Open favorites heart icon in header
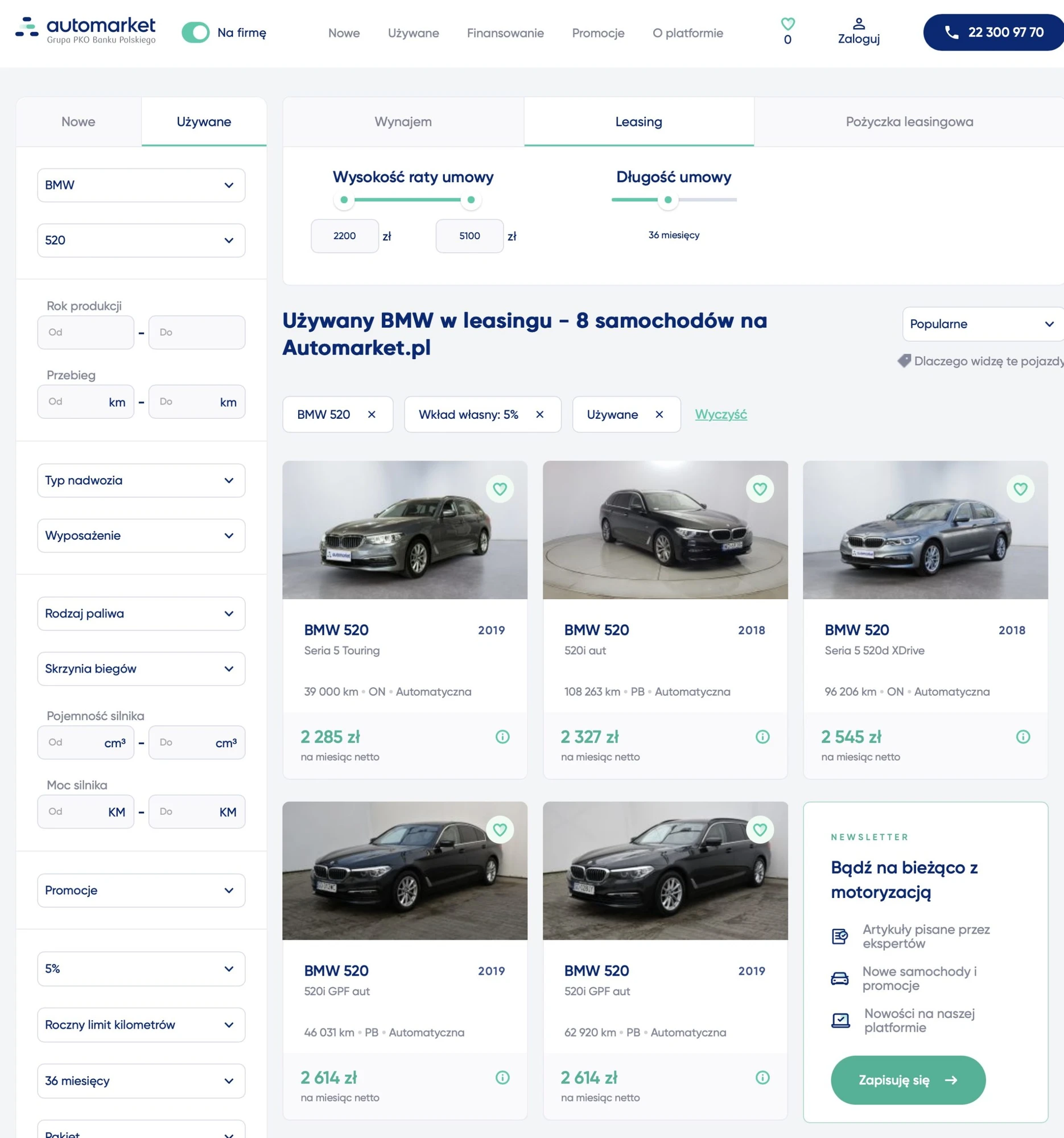 [x=787, y=24]
